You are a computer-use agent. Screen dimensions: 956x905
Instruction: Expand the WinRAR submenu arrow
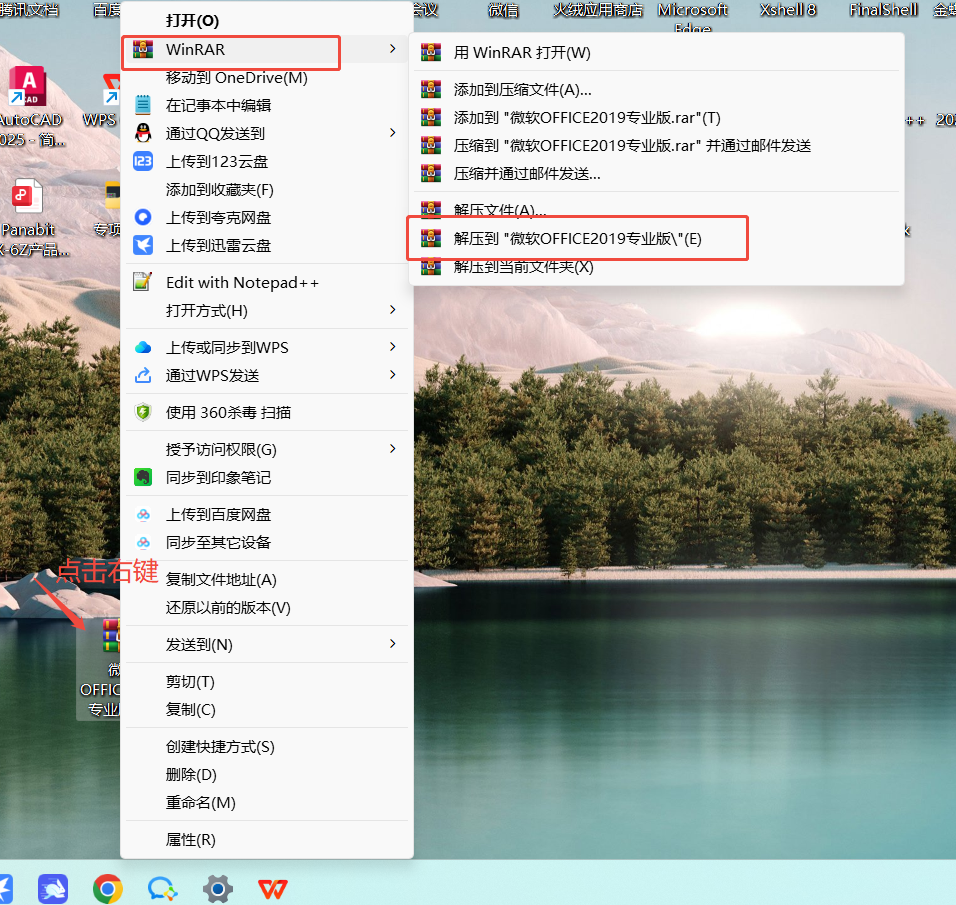point(392,49)
